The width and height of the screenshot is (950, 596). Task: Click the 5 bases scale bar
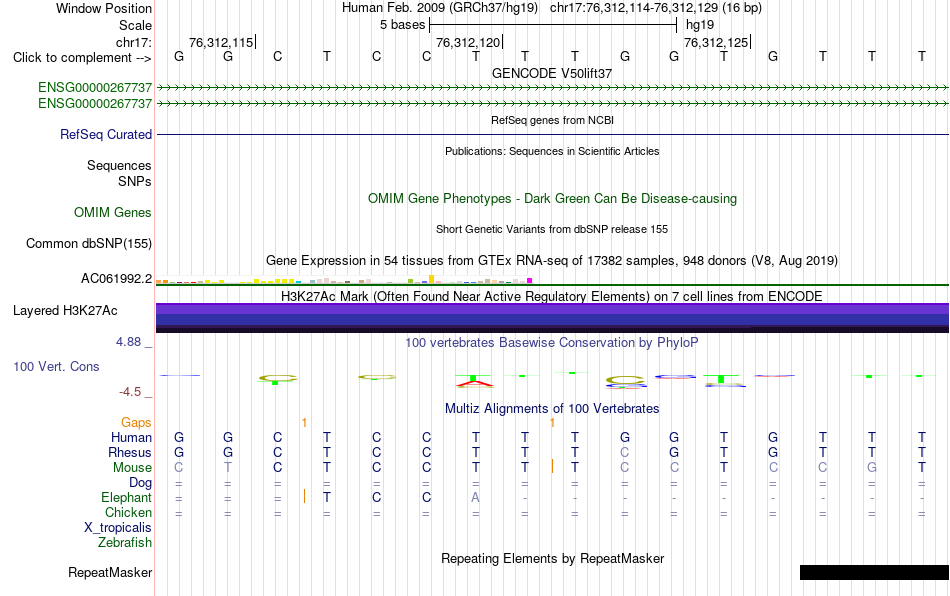coord(553,25)
